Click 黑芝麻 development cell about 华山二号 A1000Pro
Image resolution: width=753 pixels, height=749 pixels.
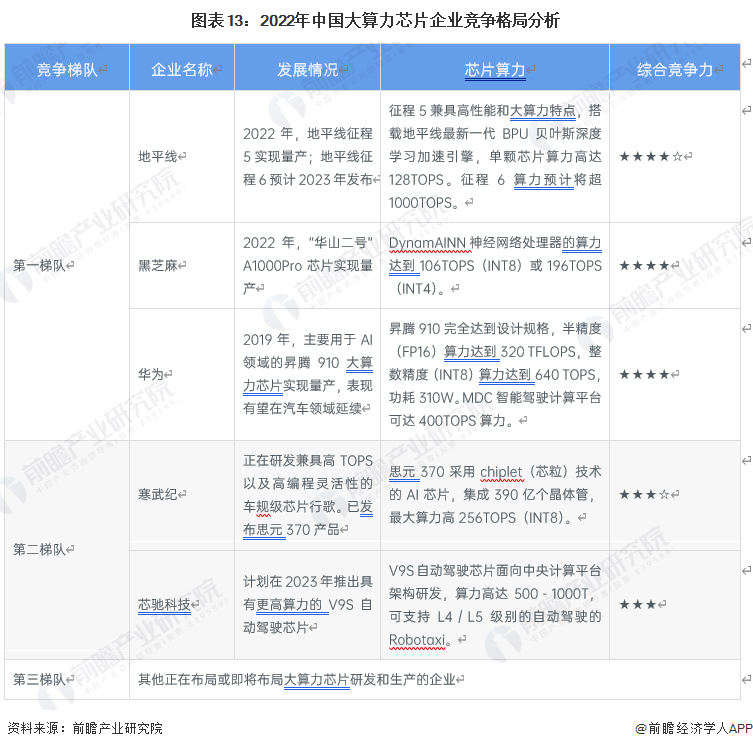coord(308,265)
